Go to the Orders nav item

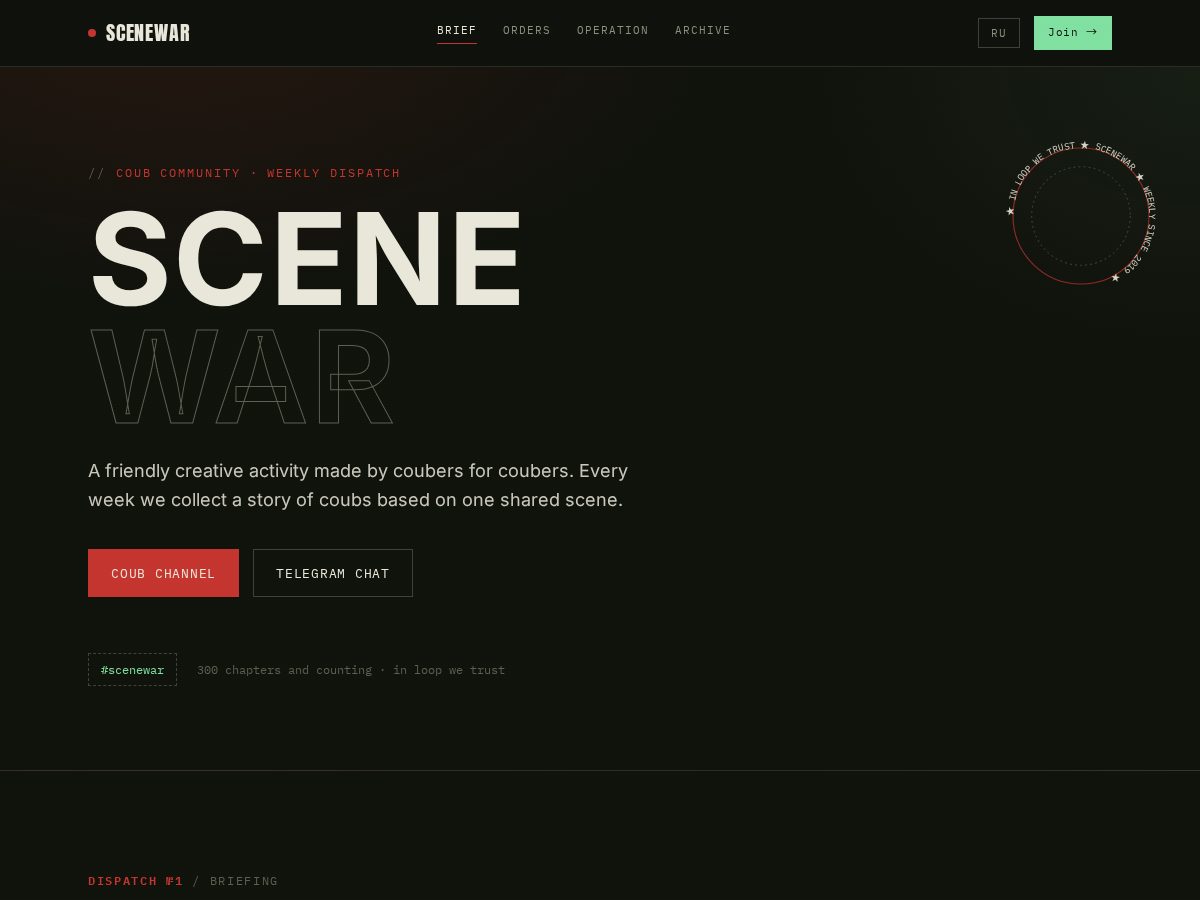[527, 31]
